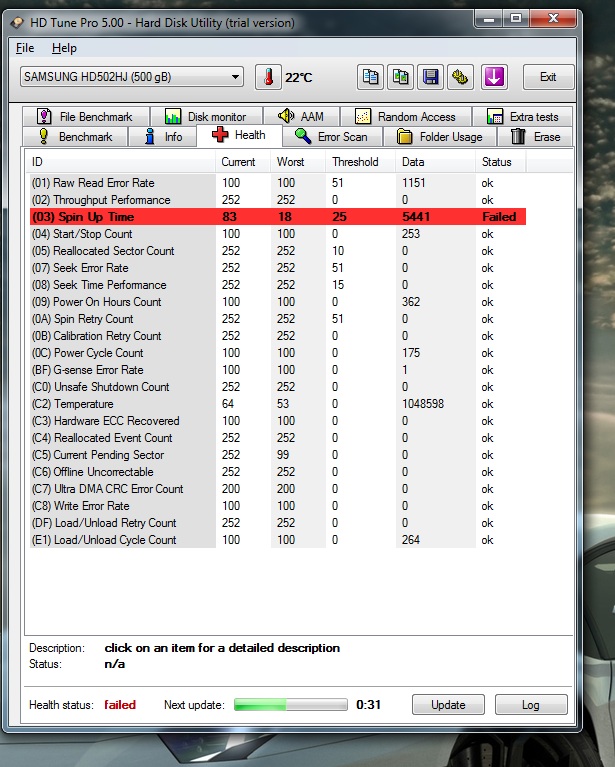Screen dimensions: 615x767
Task: Select the (BF) G-sense Error Rate row
Action: point(278,370)
